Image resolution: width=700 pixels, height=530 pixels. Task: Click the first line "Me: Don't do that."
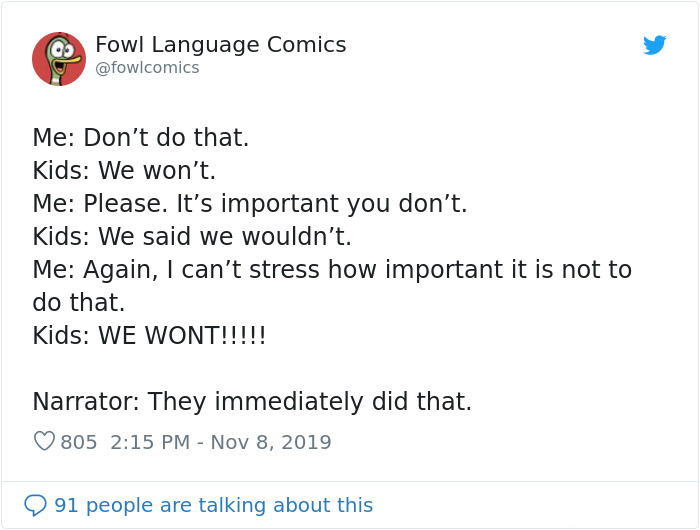pos(140,138)
